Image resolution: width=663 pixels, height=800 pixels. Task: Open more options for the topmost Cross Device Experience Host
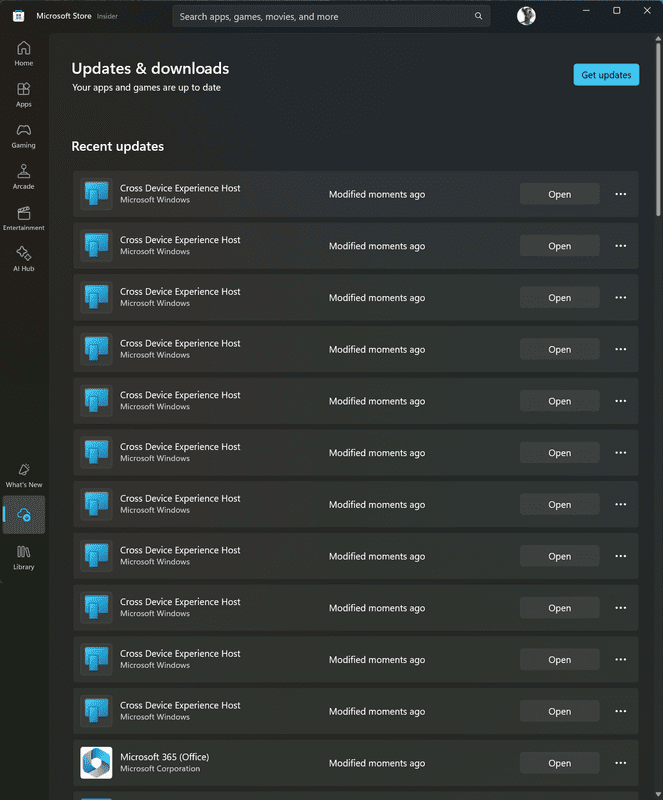point(621,194)
